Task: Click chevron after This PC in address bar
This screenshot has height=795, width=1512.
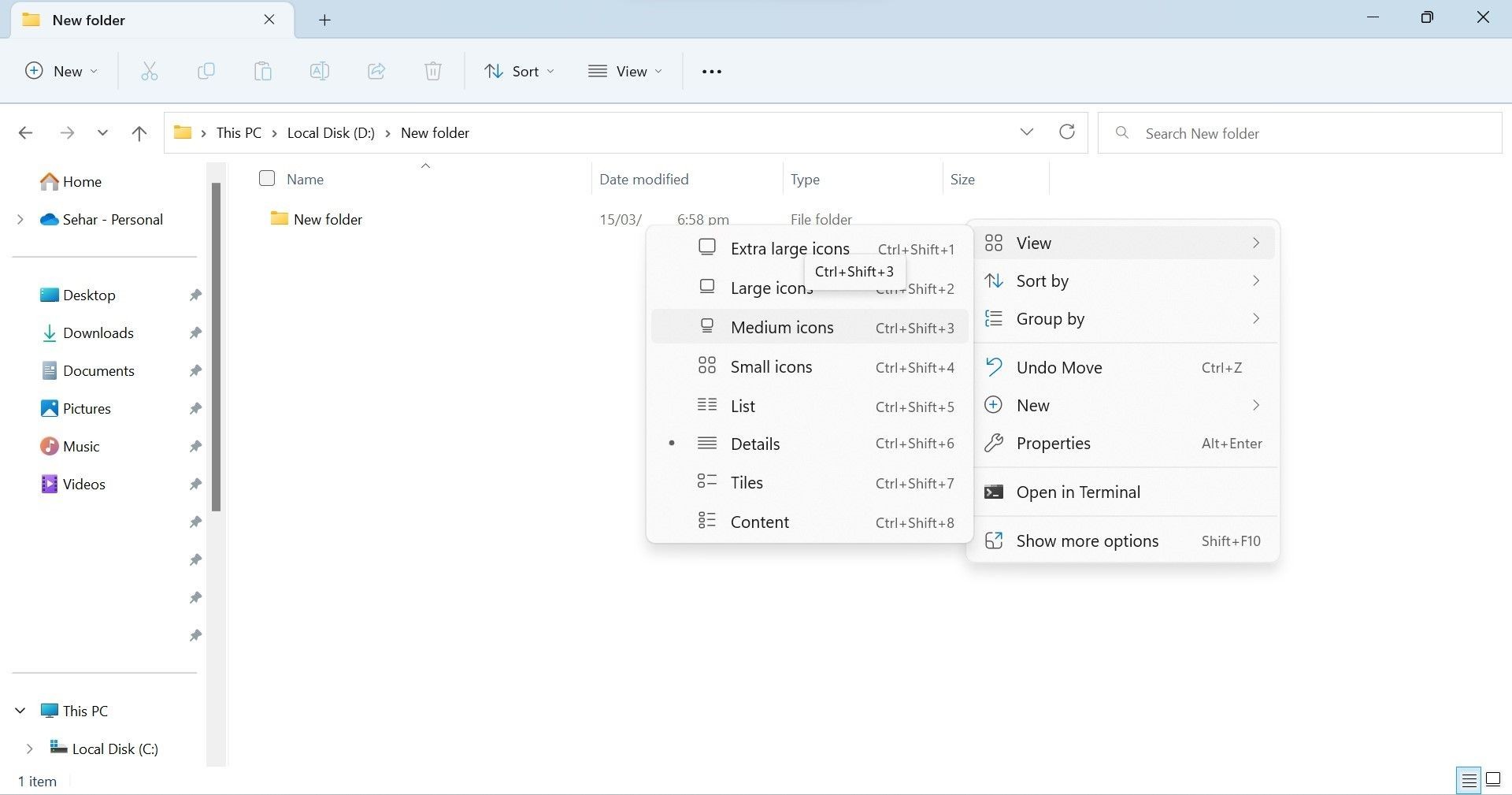Action: (x=274, y=133)
